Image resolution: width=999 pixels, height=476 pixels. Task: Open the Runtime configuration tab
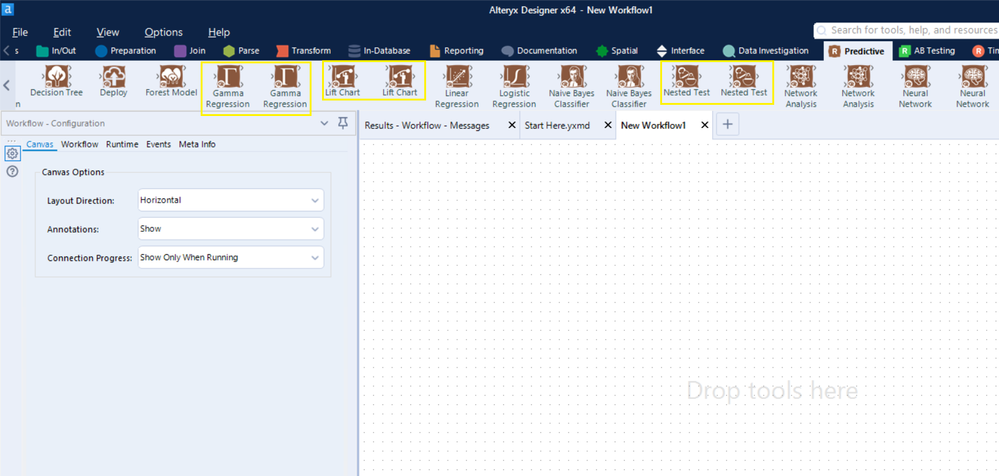122,145
